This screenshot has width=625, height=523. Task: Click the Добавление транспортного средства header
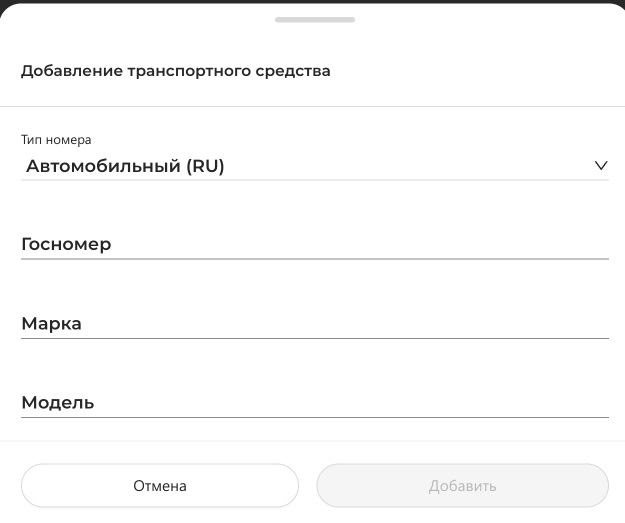(x=176, y=71)
